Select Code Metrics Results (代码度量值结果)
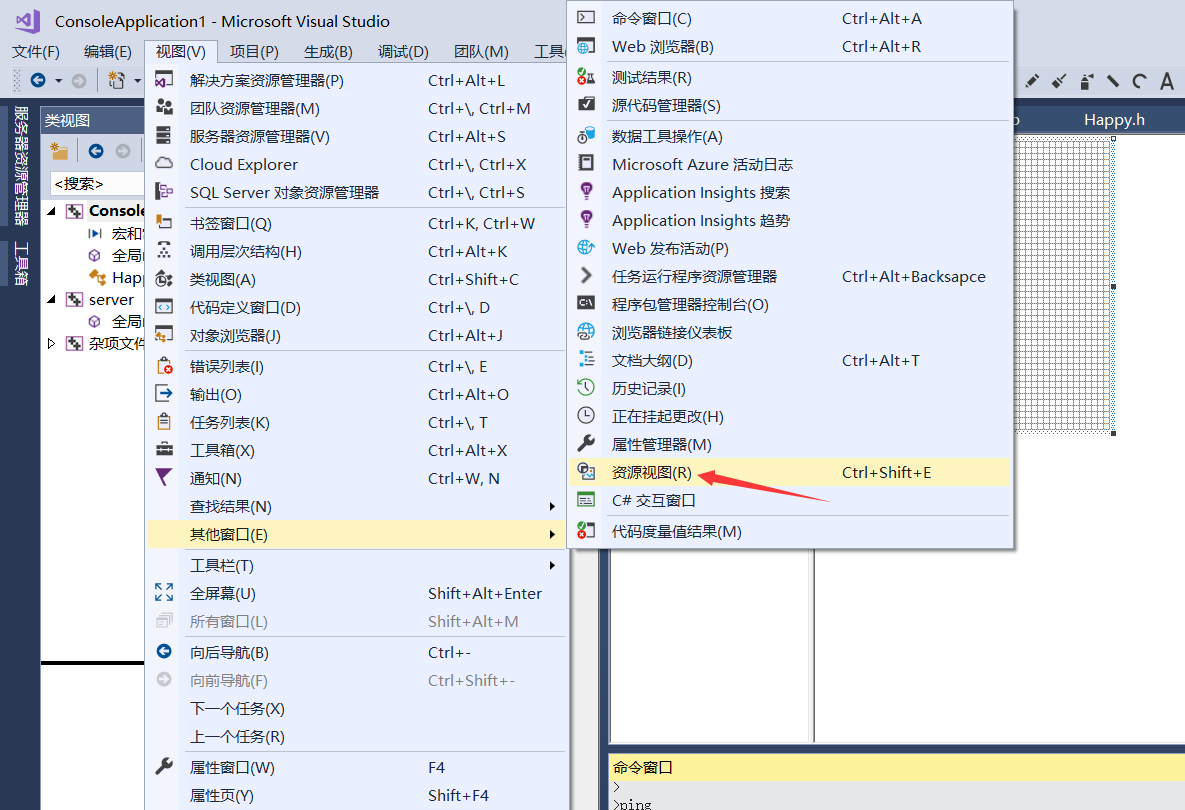1185x810 pixels. [790, 531]
